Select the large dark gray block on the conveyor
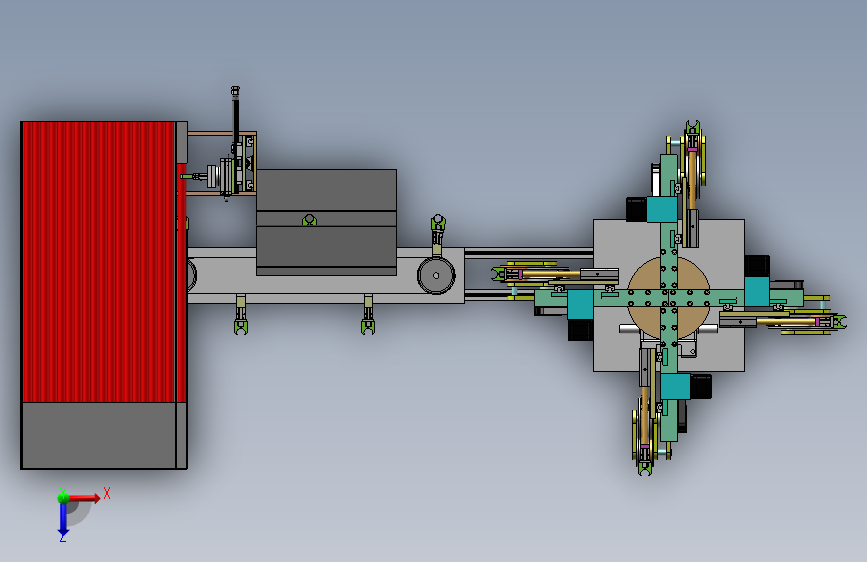 tap(326, 222)
